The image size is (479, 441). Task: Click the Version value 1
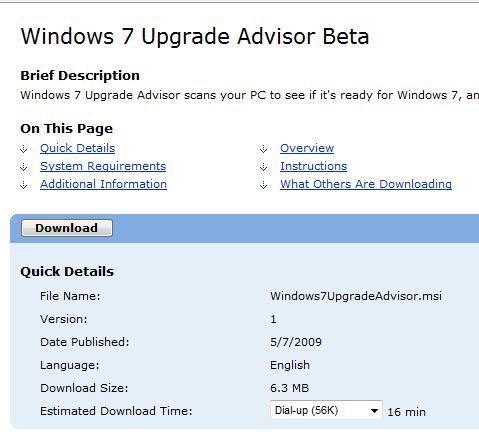click(x=273, y=319)
